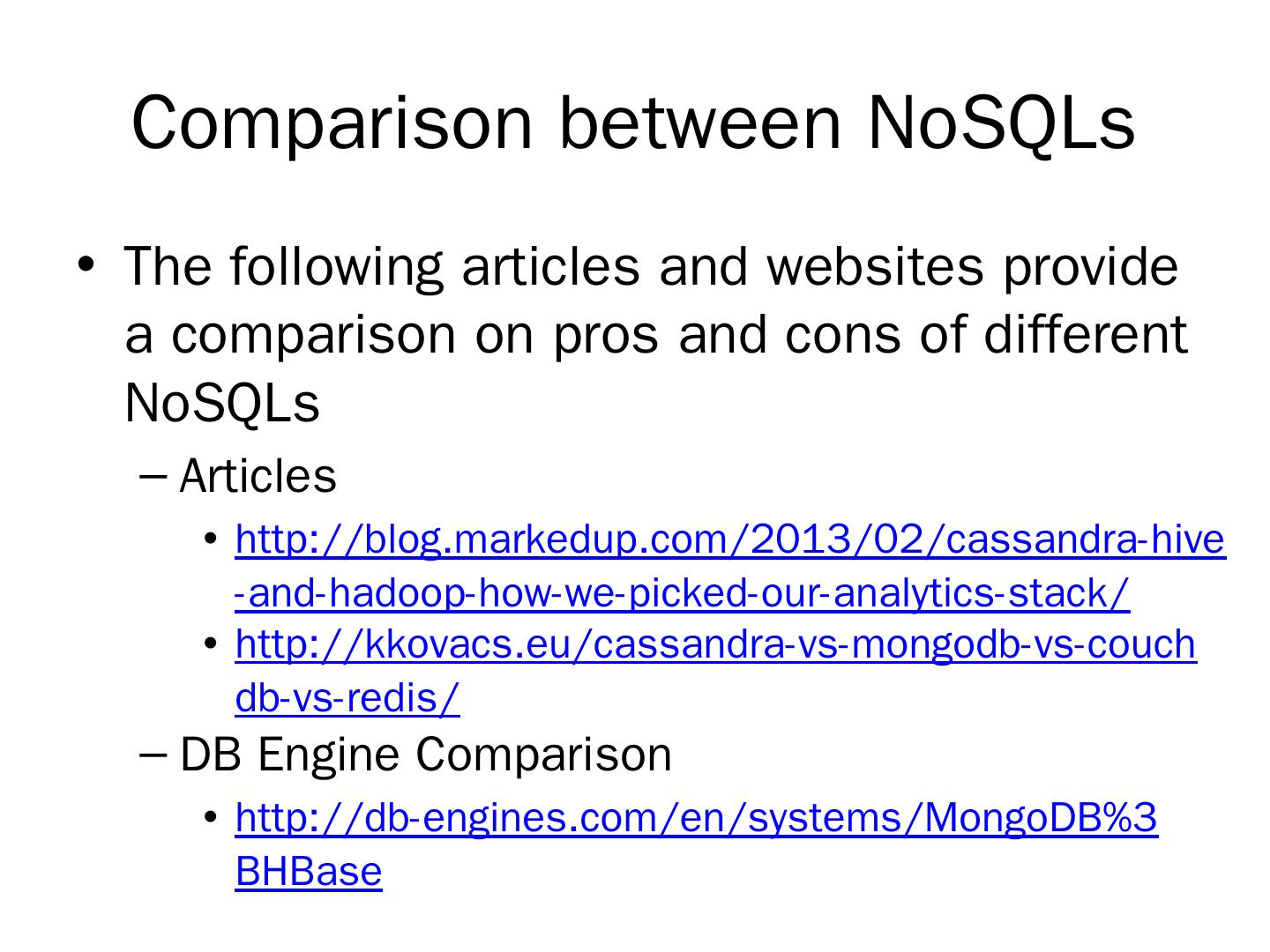Viewport: 1270px width, 952px height.
Task: Click the "db-vs-redis/" link text
Action: pyautogui.click(x=347, y=698)
